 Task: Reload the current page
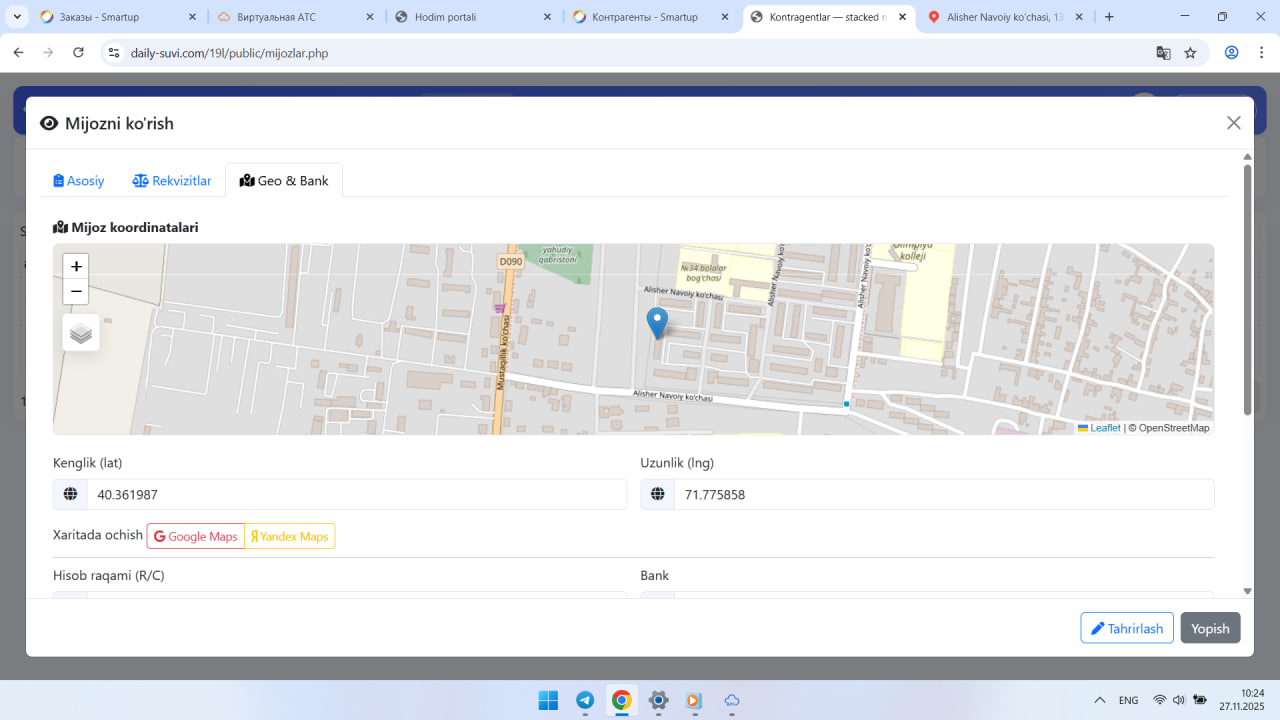[79, 53]
